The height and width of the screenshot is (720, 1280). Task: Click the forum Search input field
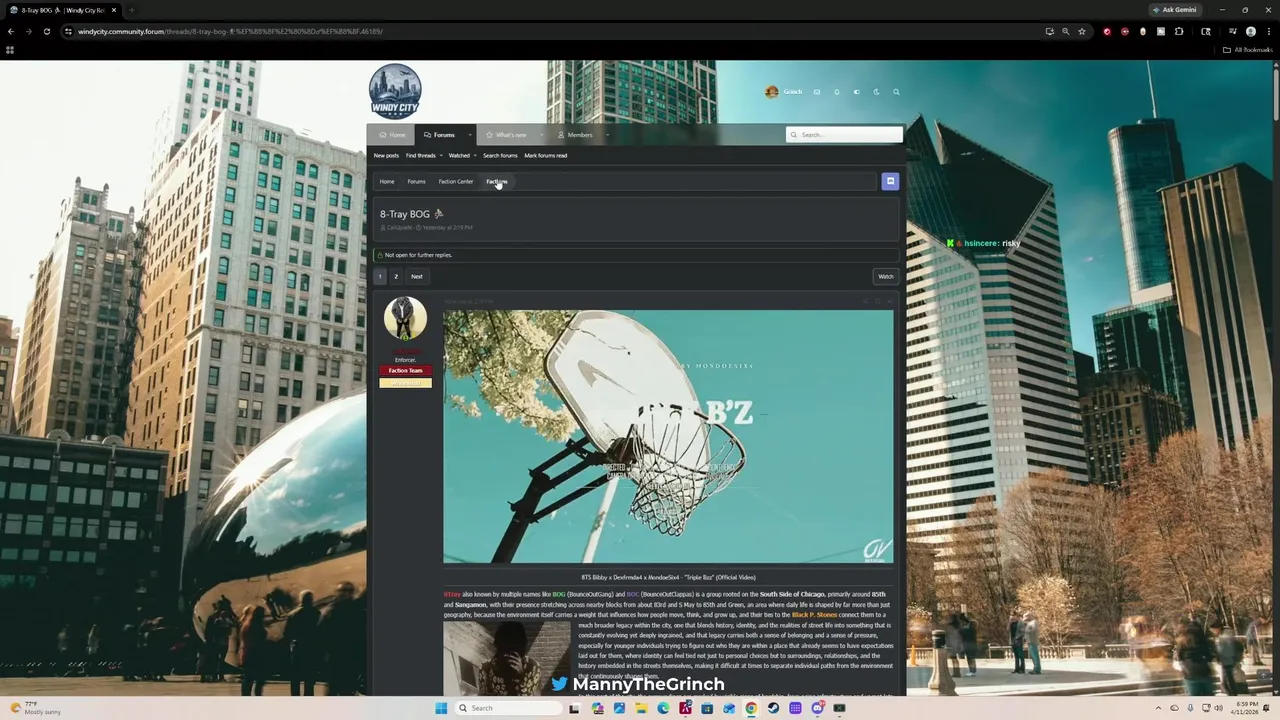tap(844, 135)
